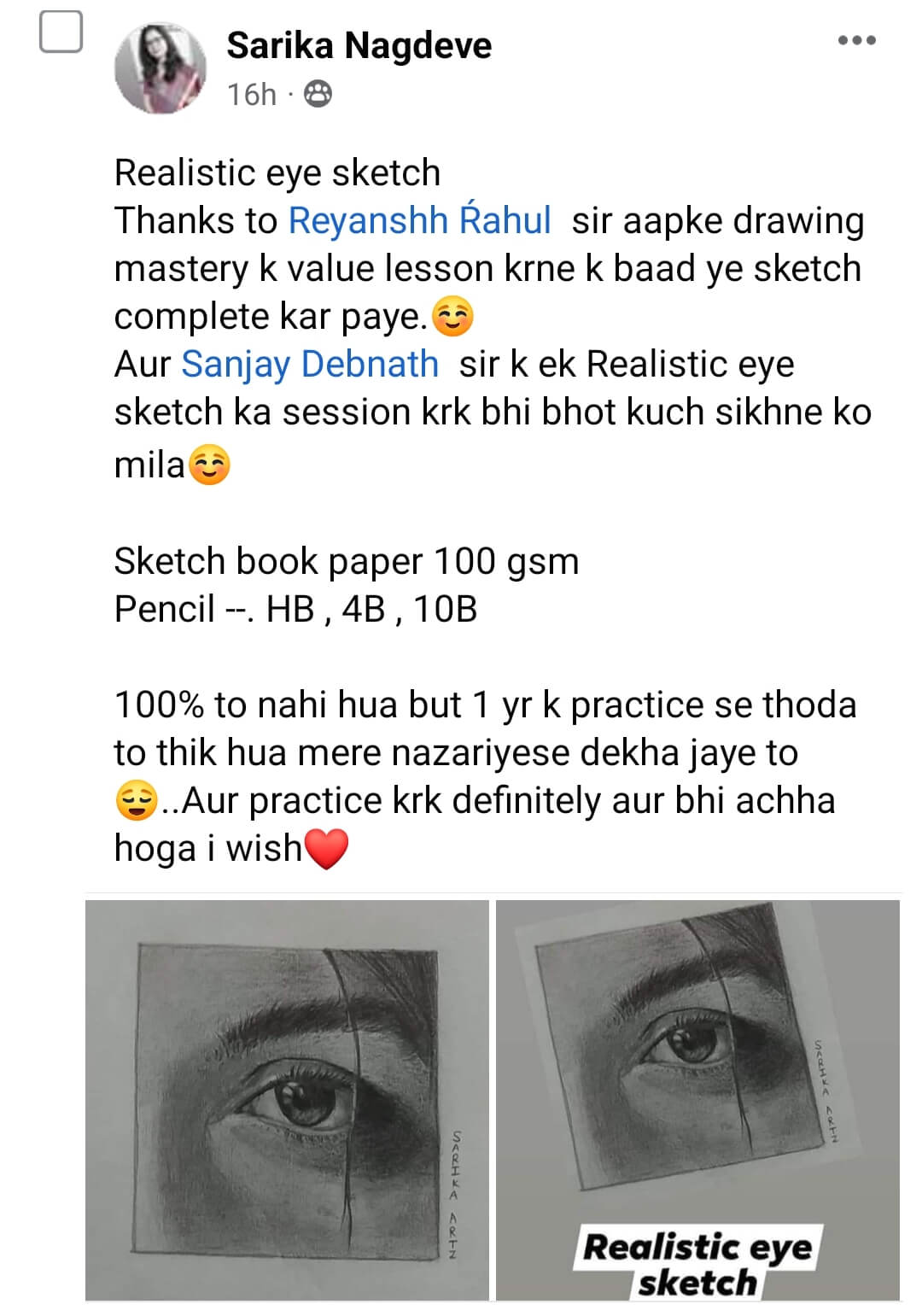Open the tagged Sanjay Debnath profile
922x1316 pixels.
[x=310, y=364]
